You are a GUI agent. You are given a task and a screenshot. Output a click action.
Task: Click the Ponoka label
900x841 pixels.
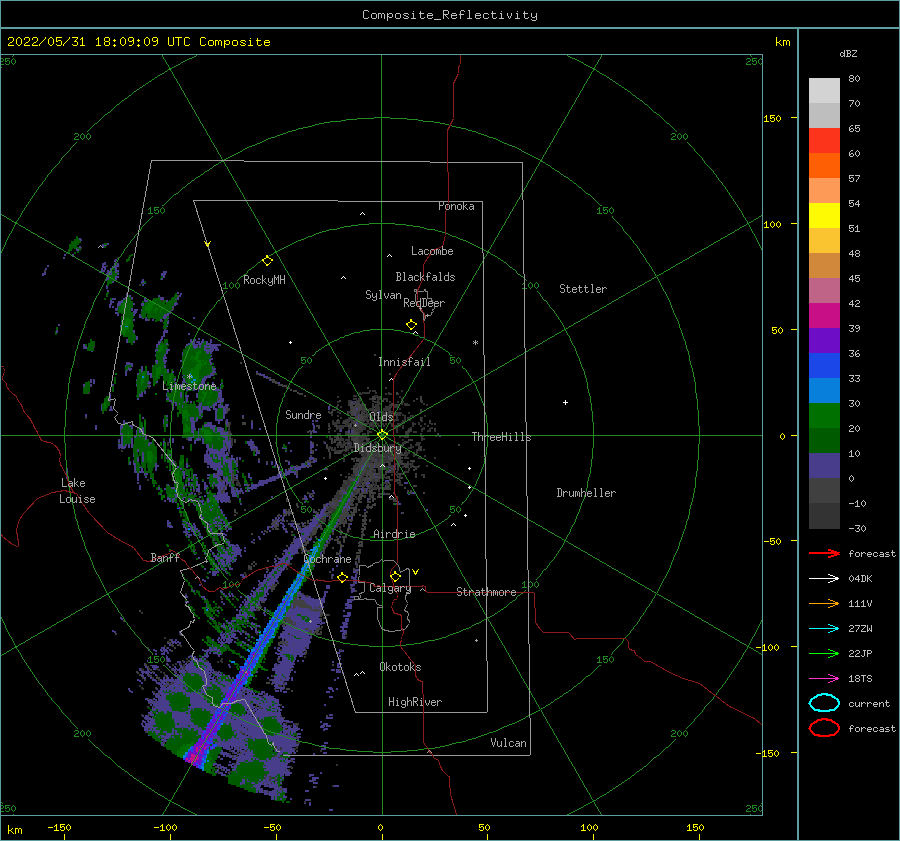pos(456,206)
